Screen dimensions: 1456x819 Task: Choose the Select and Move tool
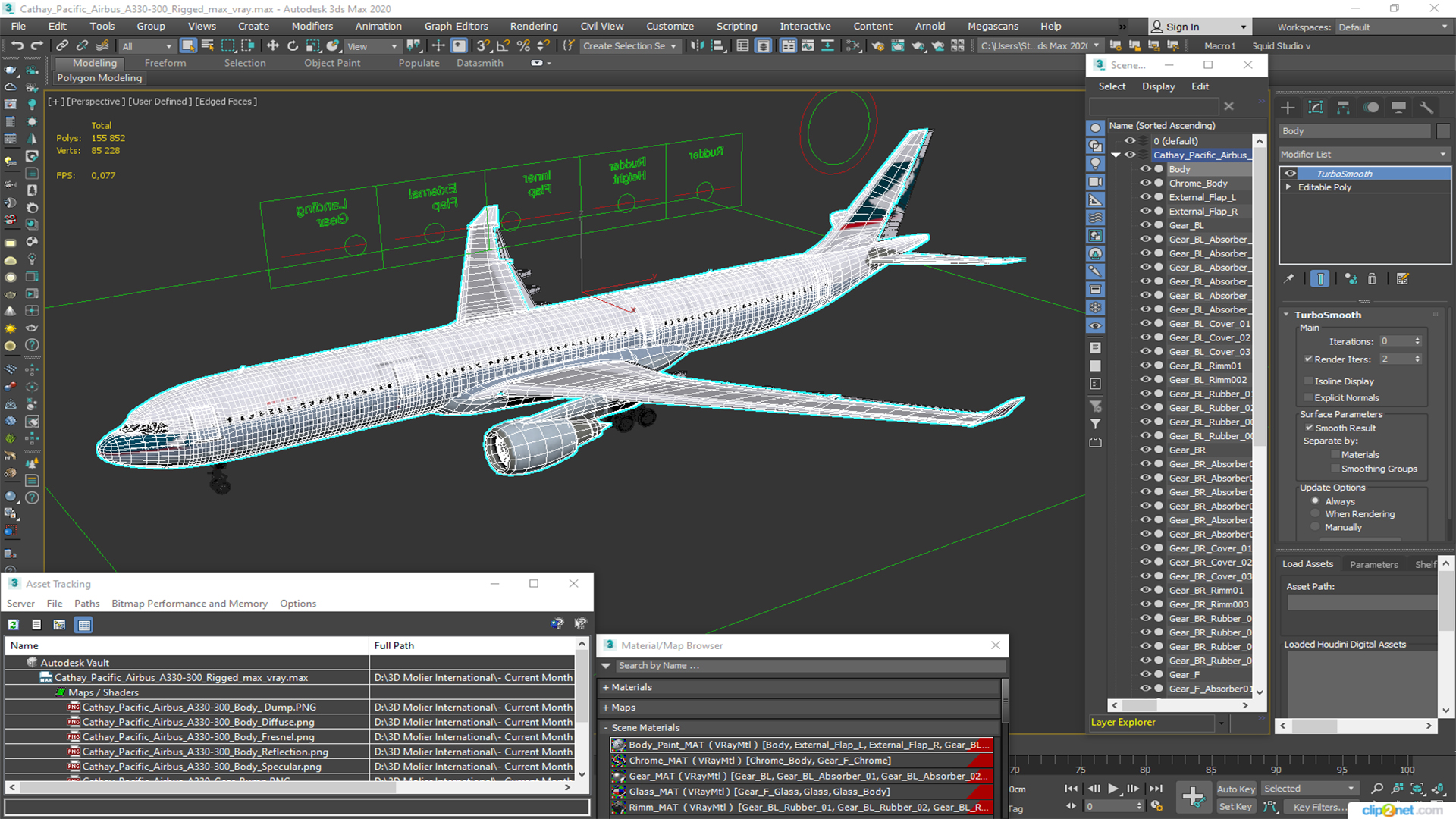pyautogui.click(x=273, y=45)
